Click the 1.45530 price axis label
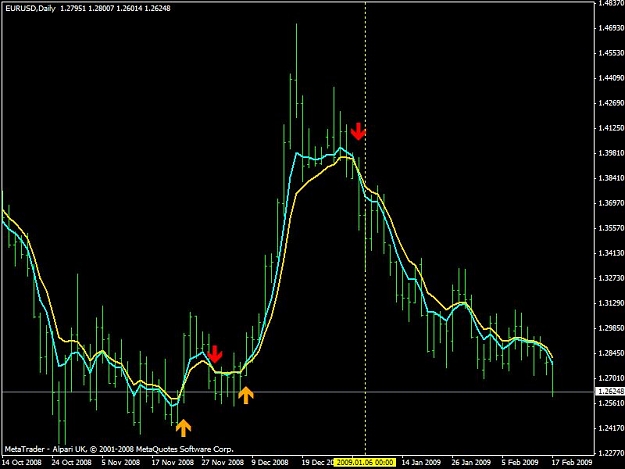 pyautogui.click(x=611, y=53)
